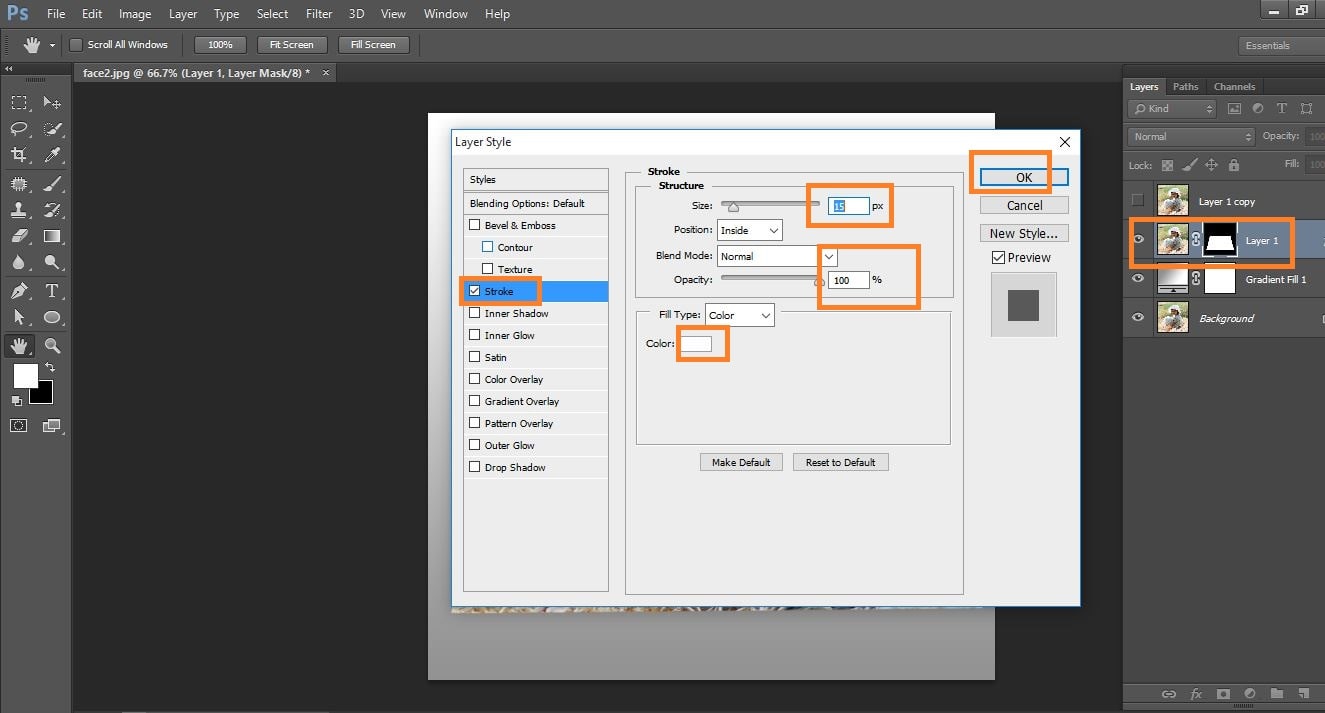Viewport: 1325px width, 713px height.
Task: Select the Horizontal Type tool
Action: pyautogui.click(x=52, y=291)
